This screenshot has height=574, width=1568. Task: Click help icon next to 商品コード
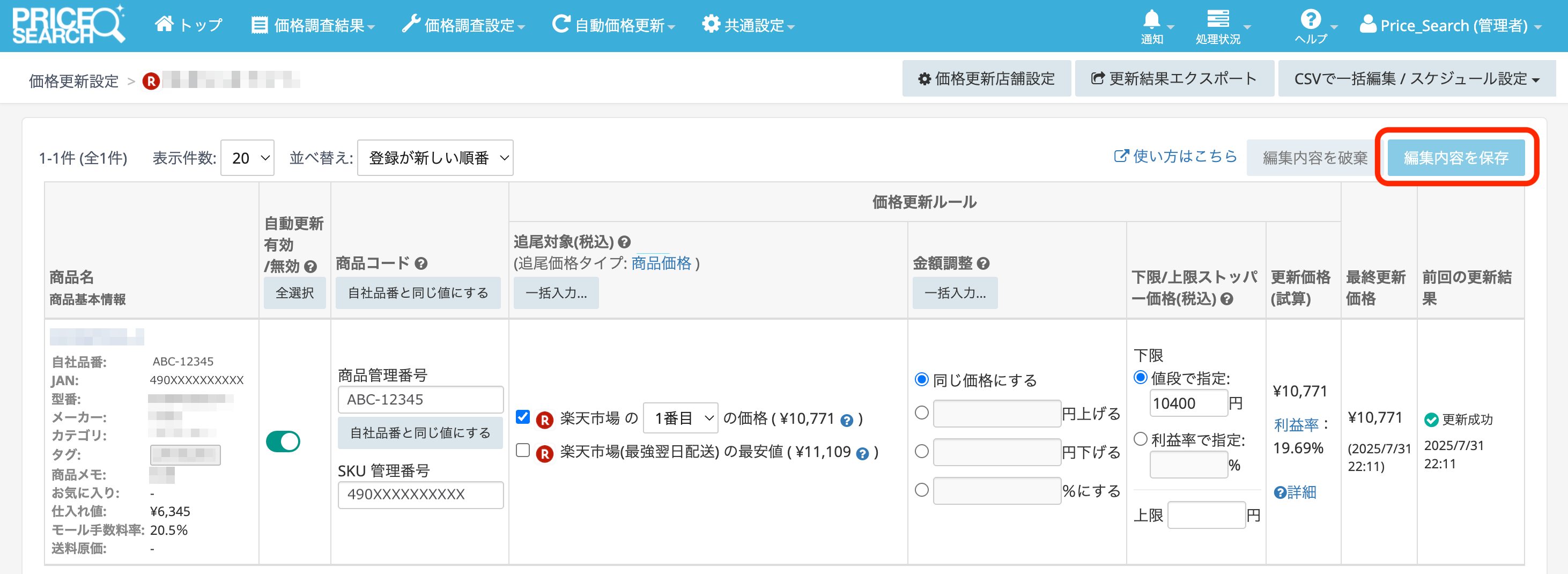[x=421, y=263]
